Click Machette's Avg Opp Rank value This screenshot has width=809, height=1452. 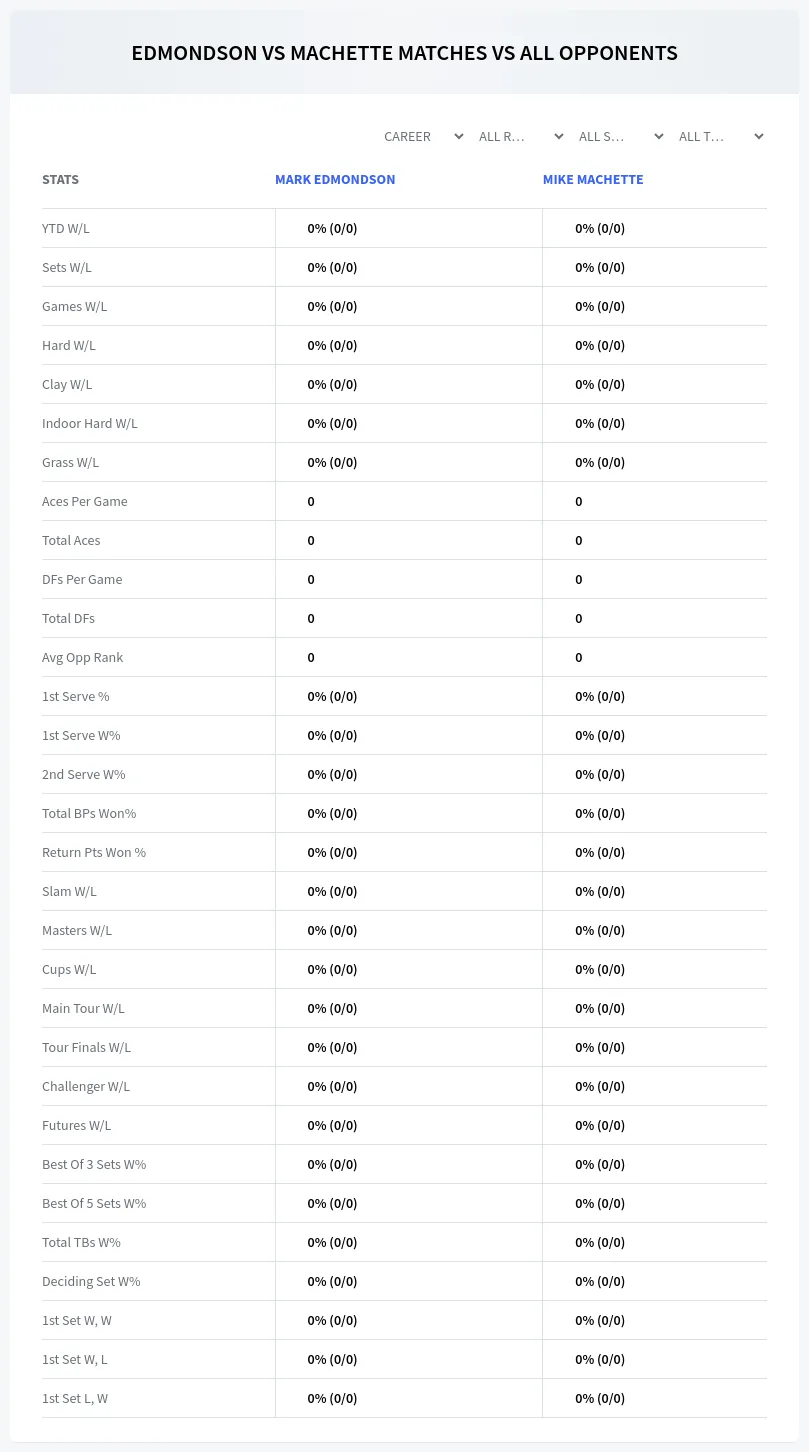(x=579, y=657)
